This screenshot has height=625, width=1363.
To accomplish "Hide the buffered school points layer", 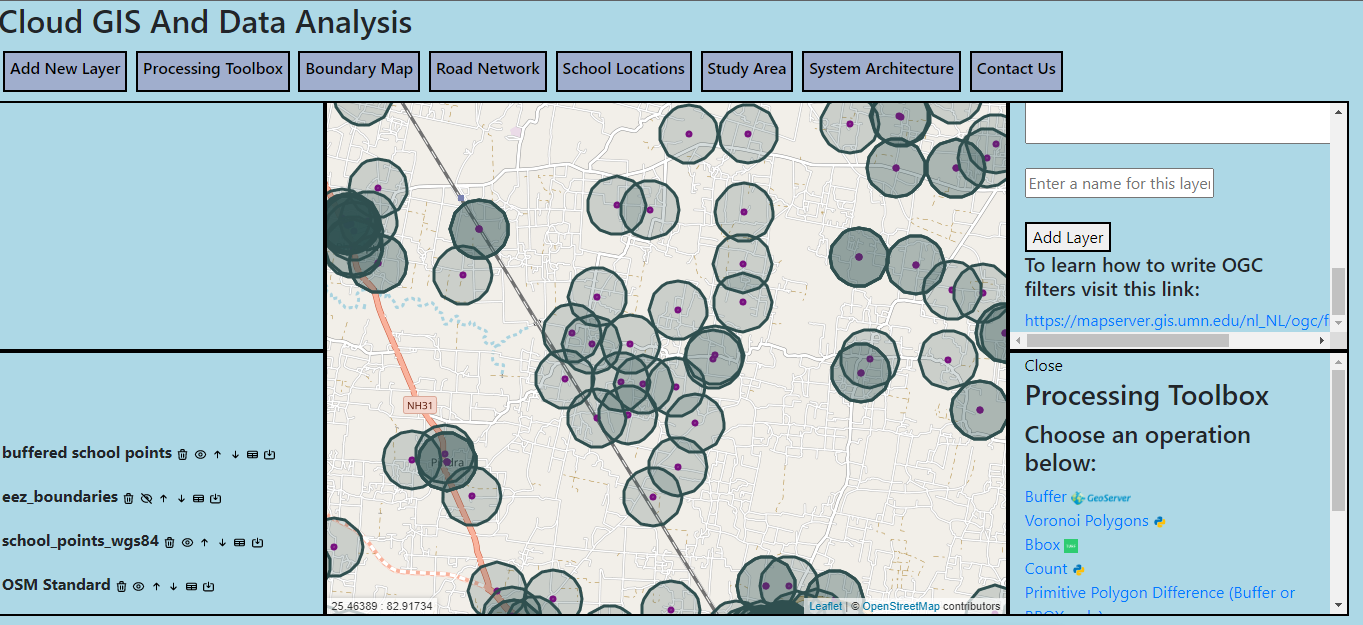I will click(200, 454).
